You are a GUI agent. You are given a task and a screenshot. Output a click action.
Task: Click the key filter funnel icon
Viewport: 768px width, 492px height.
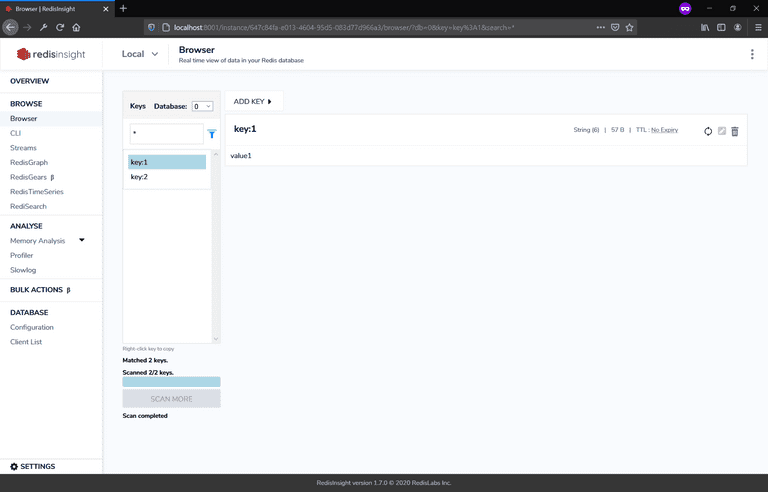point(212,134)
